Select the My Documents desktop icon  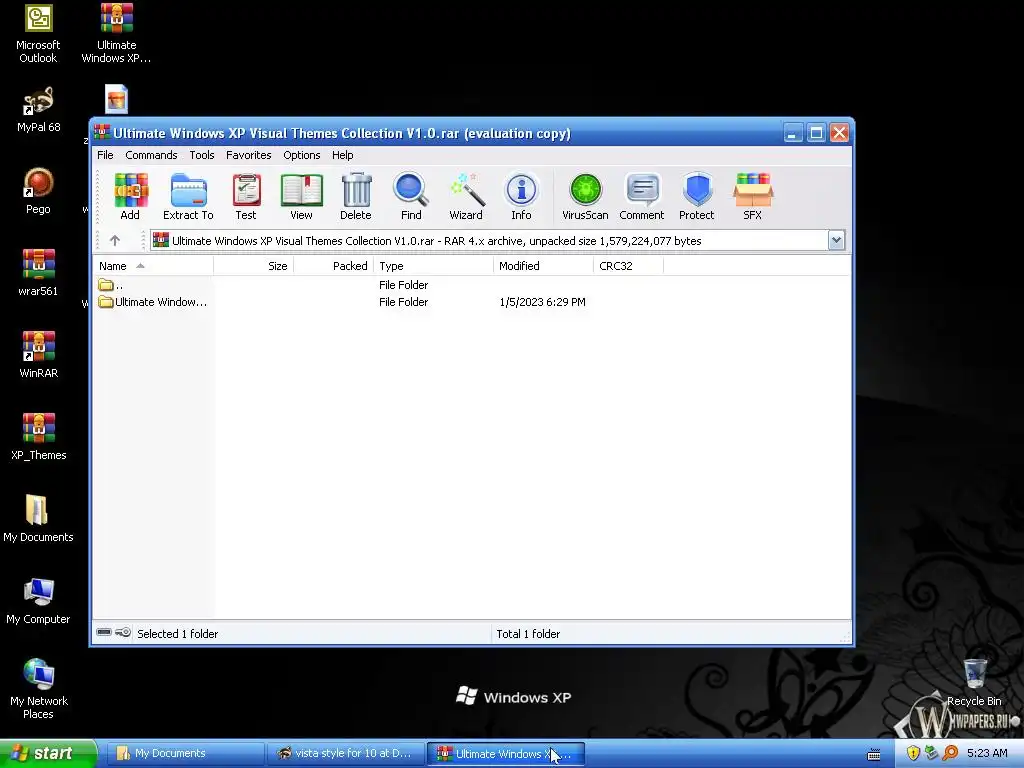[x=38, y=519]
